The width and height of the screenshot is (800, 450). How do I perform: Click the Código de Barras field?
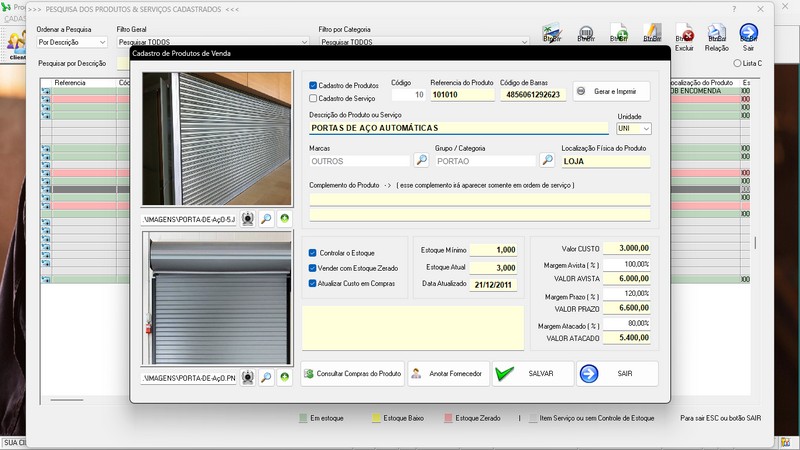(x=533, y=94)
